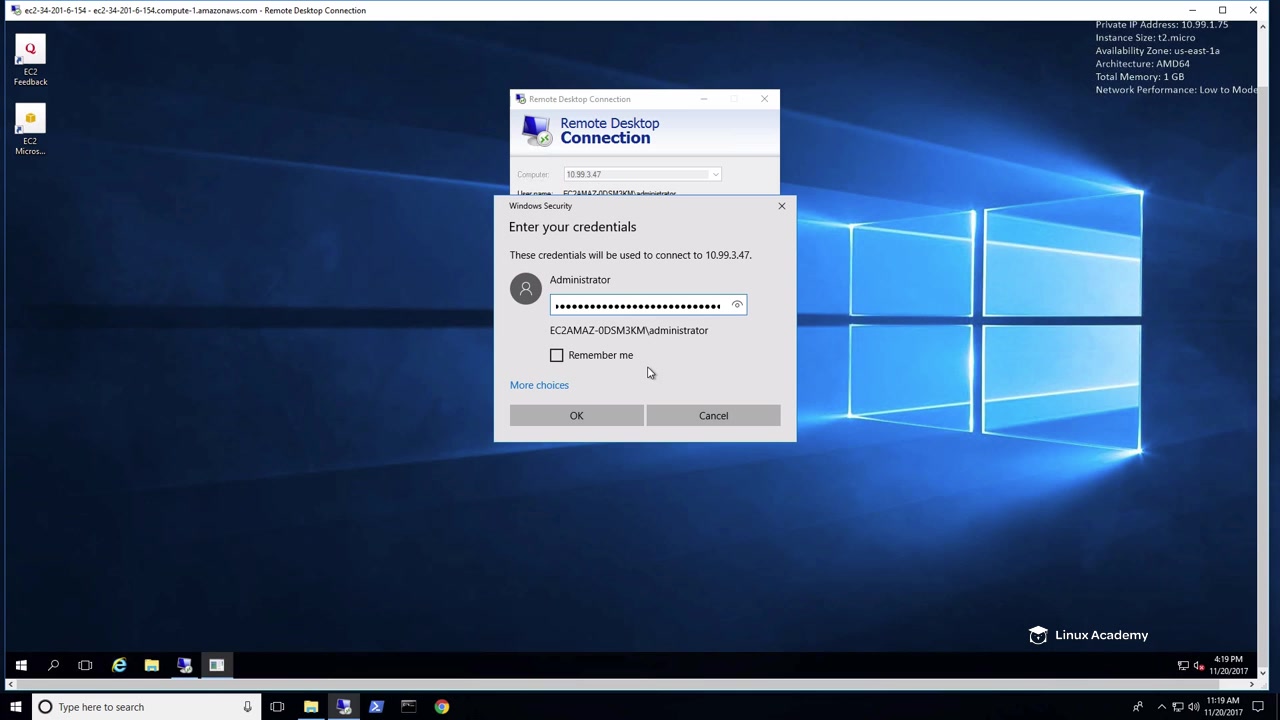Focus the password input field
This screenshot has height=720, width=1280.
(648, 305)
